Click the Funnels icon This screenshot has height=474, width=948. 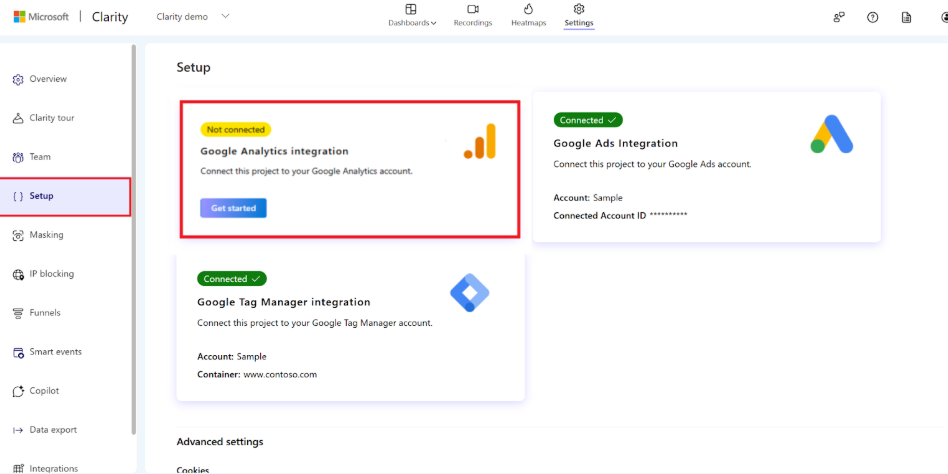pyautogui.click(x=18, y=313)
